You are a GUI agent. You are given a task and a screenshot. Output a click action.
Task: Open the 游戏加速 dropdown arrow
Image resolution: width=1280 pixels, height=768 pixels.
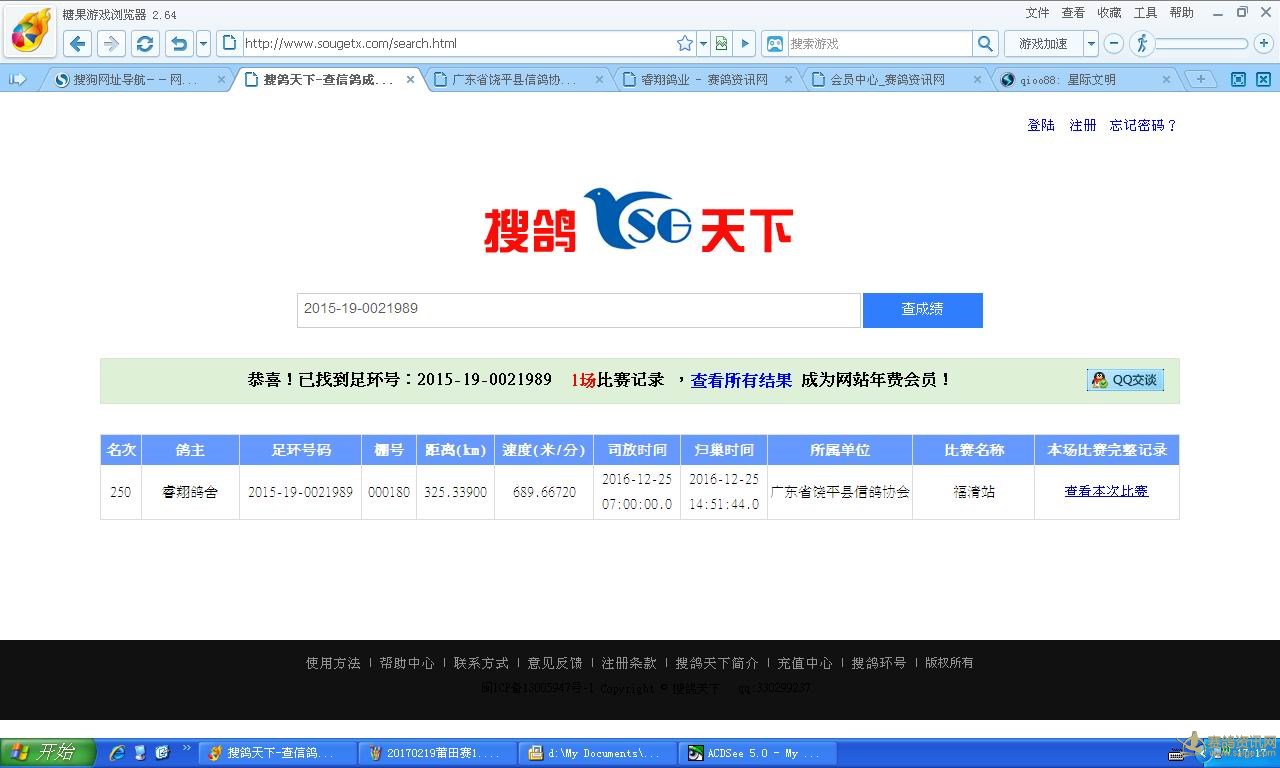(x=1091, y=43)
